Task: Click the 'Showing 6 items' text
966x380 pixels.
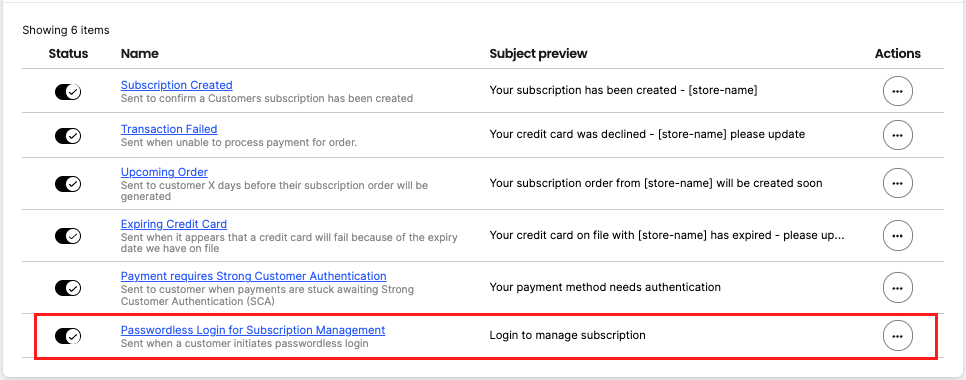Action: pos(66,30)
